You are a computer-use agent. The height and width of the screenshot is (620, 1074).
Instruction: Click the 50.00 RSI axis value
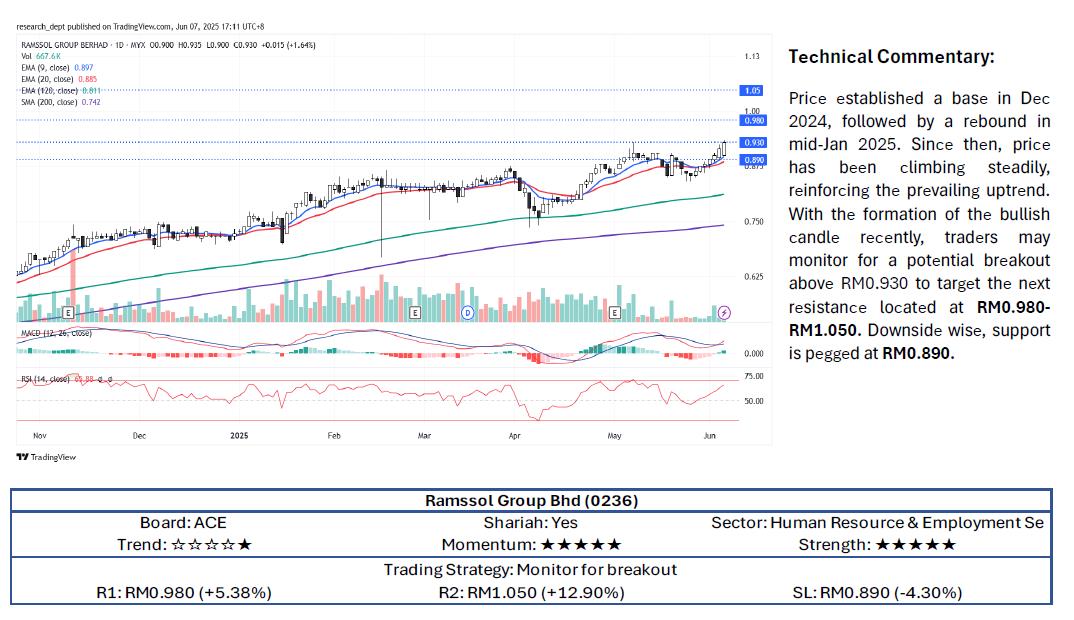(x=753, y=401)
